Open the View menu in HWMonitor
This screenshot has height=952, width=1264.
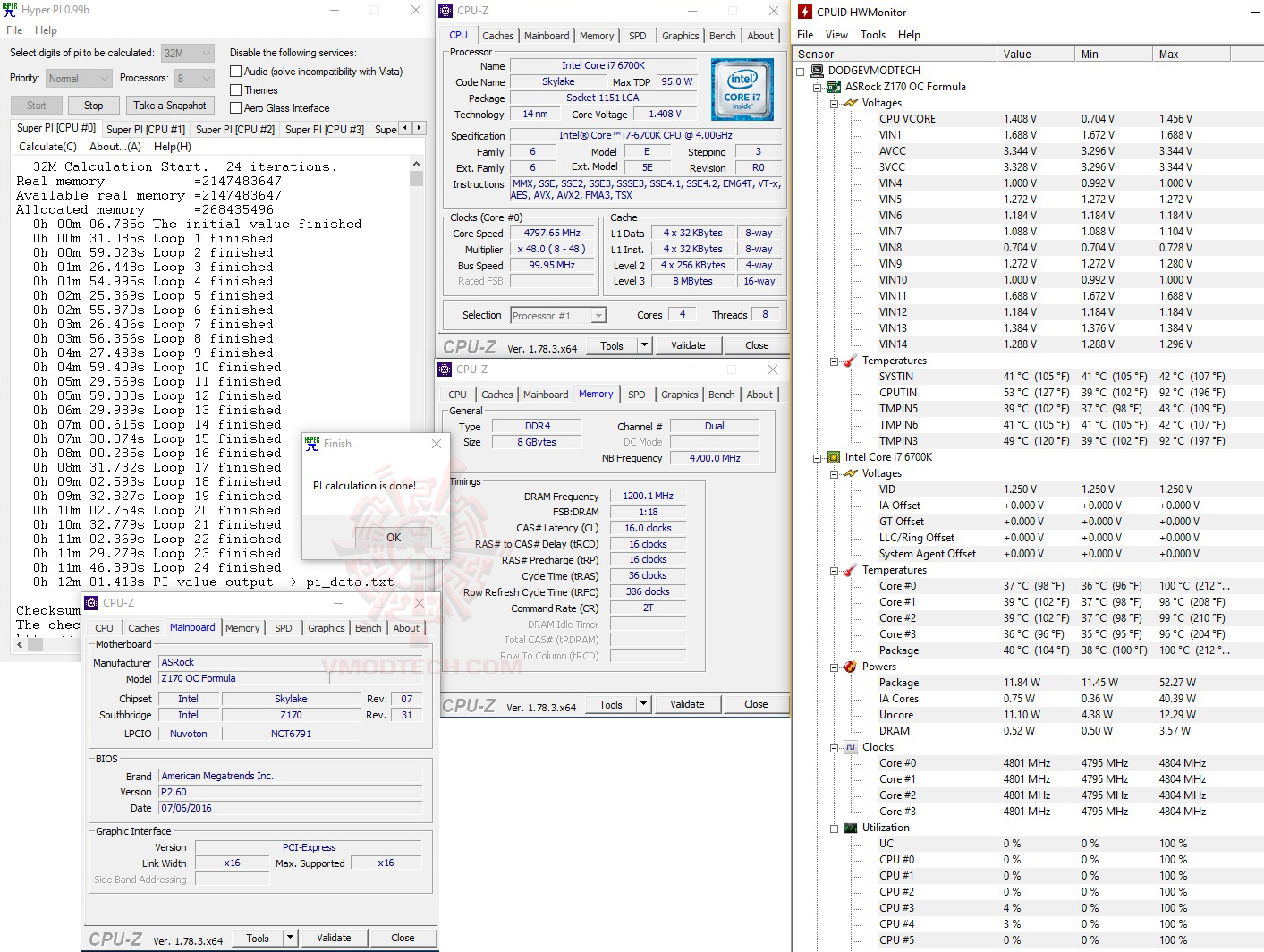tap(836, 35)
